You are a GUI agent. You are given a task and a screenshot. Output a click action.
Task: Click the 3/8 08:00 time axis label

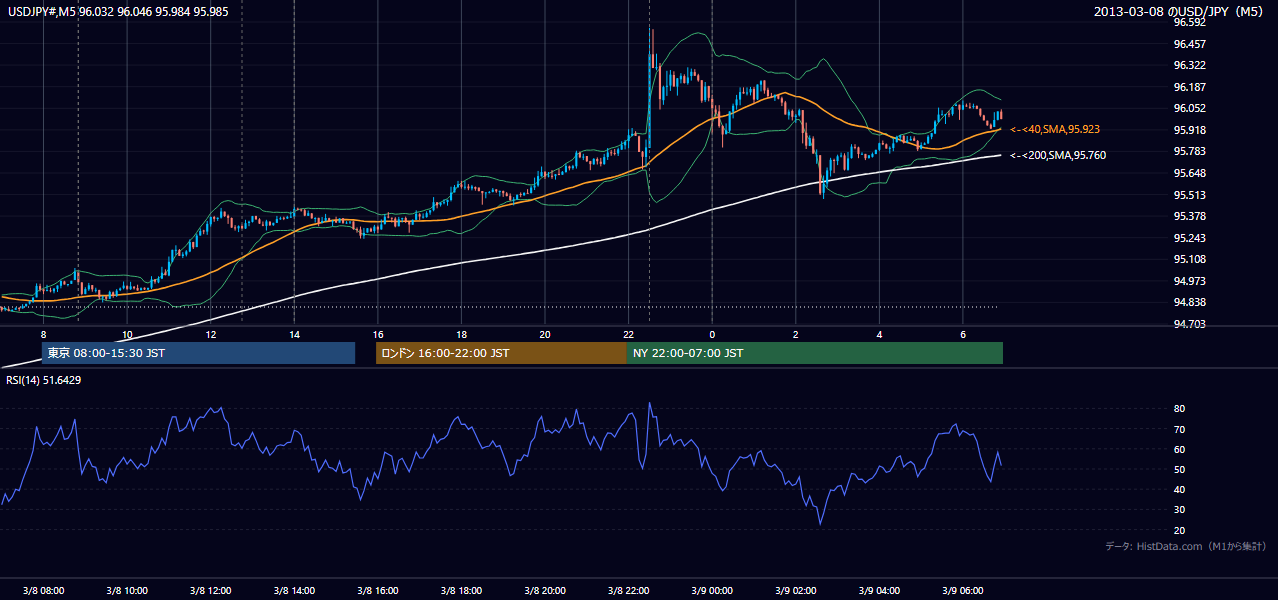pos(43,590)
